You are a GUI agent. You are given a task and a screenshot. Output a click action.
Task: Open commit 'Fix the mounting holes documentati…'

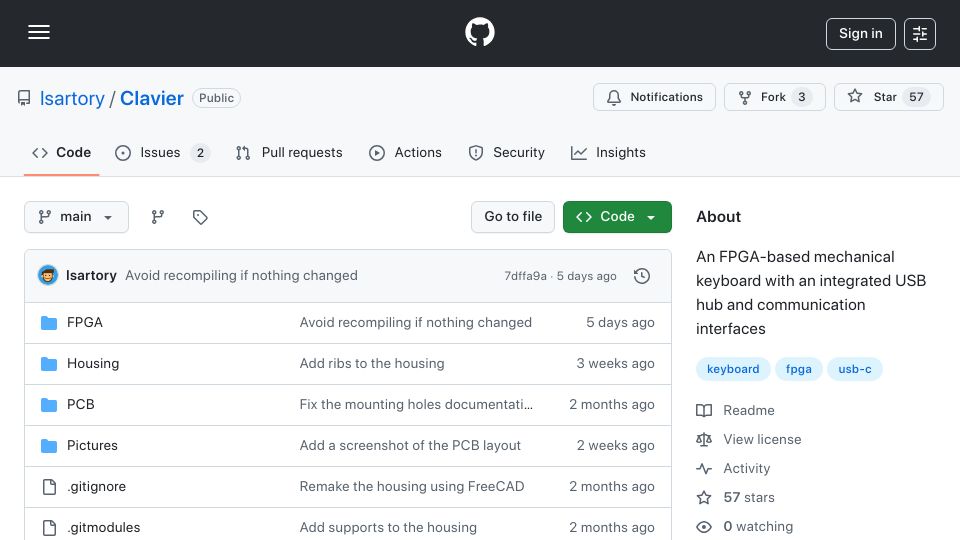coord(416,405)
